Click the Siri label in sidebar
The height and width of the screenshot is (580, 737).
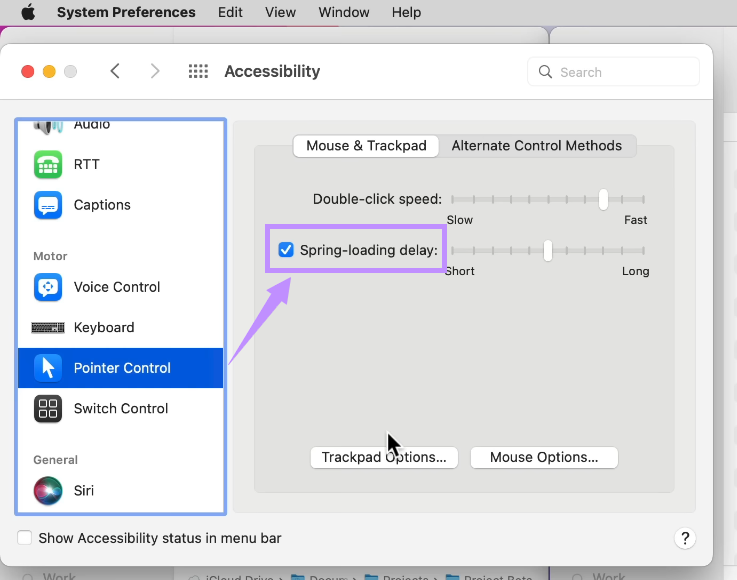pyautogui.click(x=84, y=490)
